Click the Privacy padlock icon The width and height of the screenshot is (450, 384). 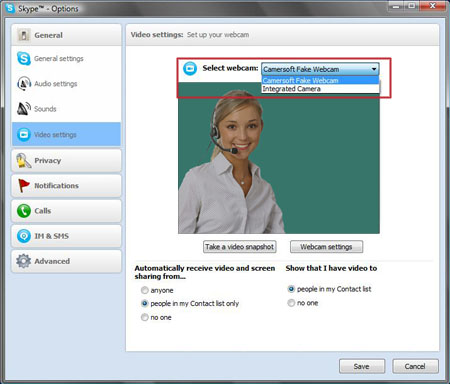[x=23, y=161]
